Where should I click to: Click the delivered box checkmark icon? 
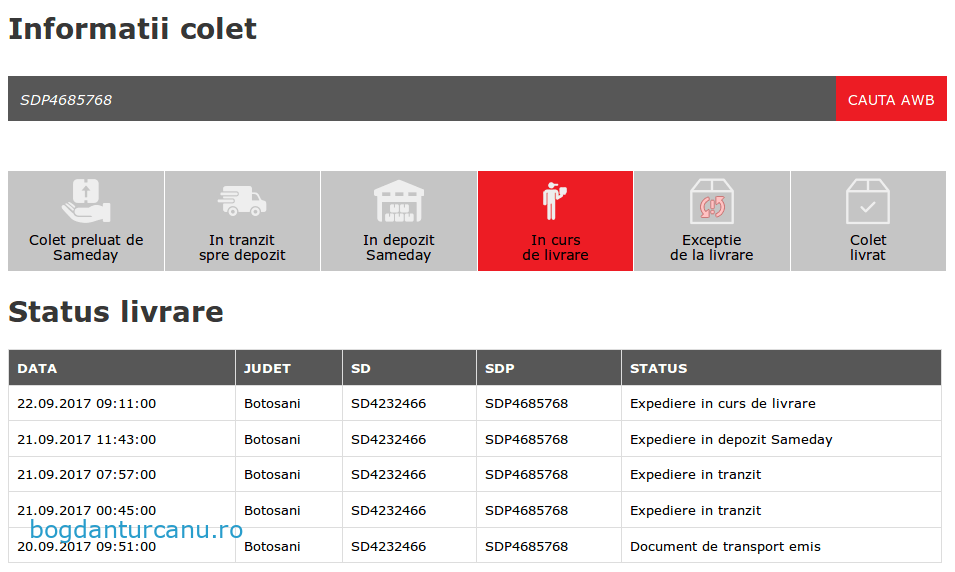click(867, 201)
